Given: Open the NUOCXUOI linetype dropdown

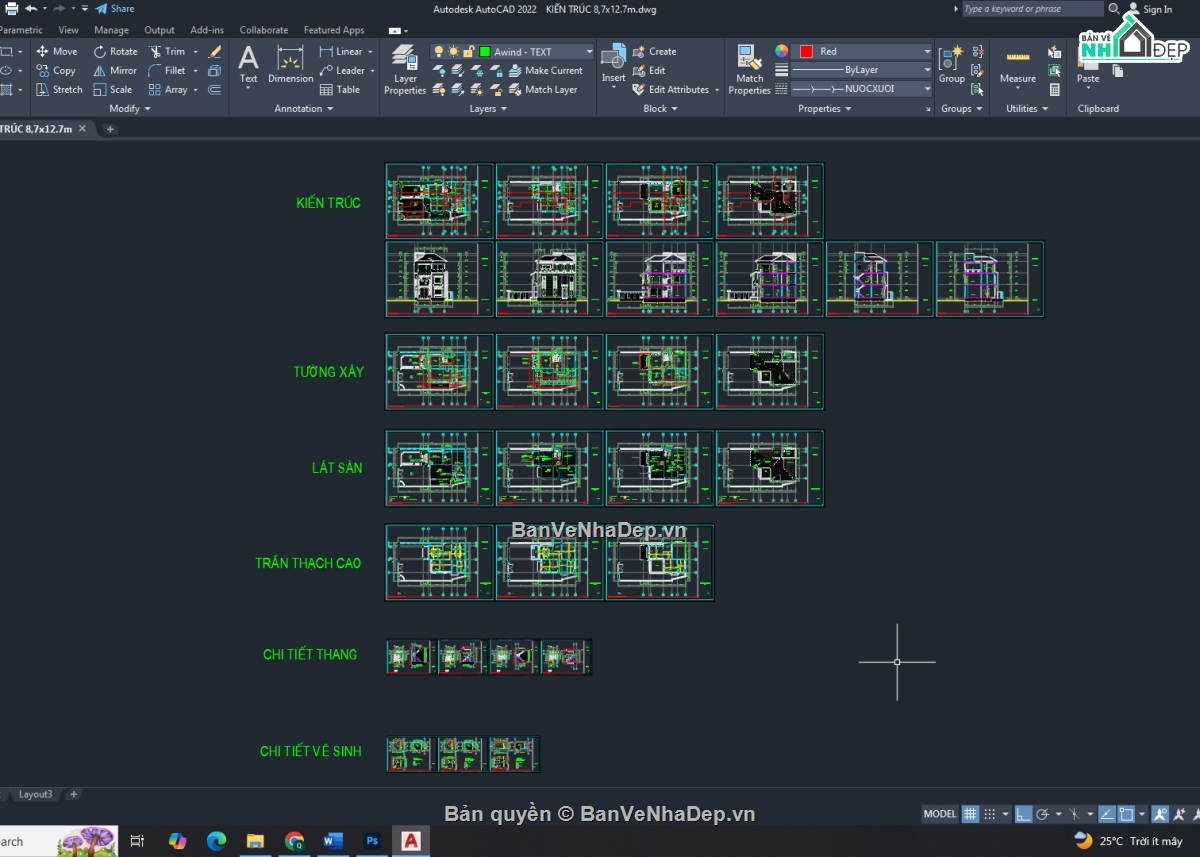Looking at the screenshot, I should click(x=928, y=88).
